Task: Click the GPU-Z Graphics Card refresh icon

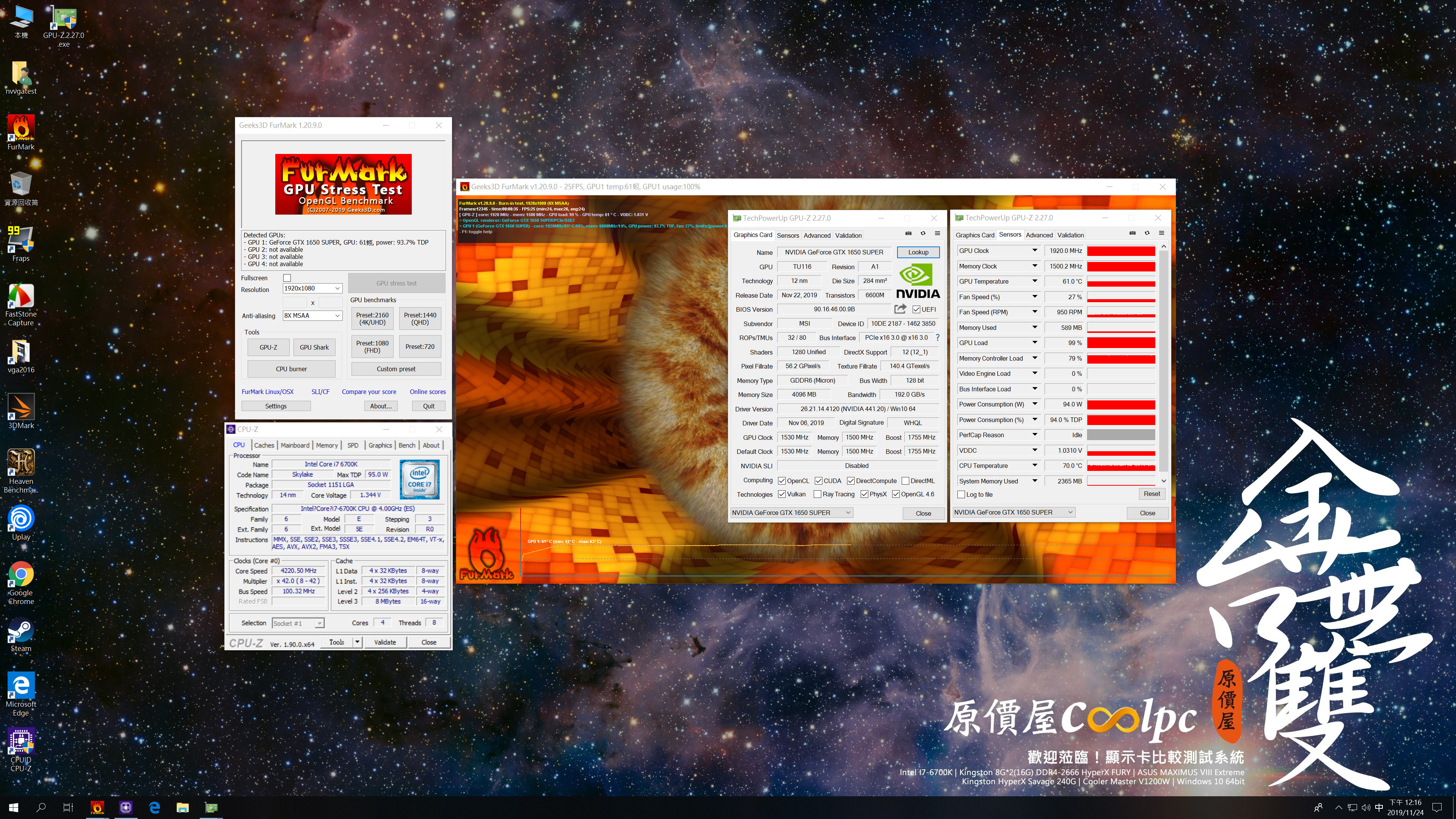Action: pyautogui.click(x=923, y=234)
